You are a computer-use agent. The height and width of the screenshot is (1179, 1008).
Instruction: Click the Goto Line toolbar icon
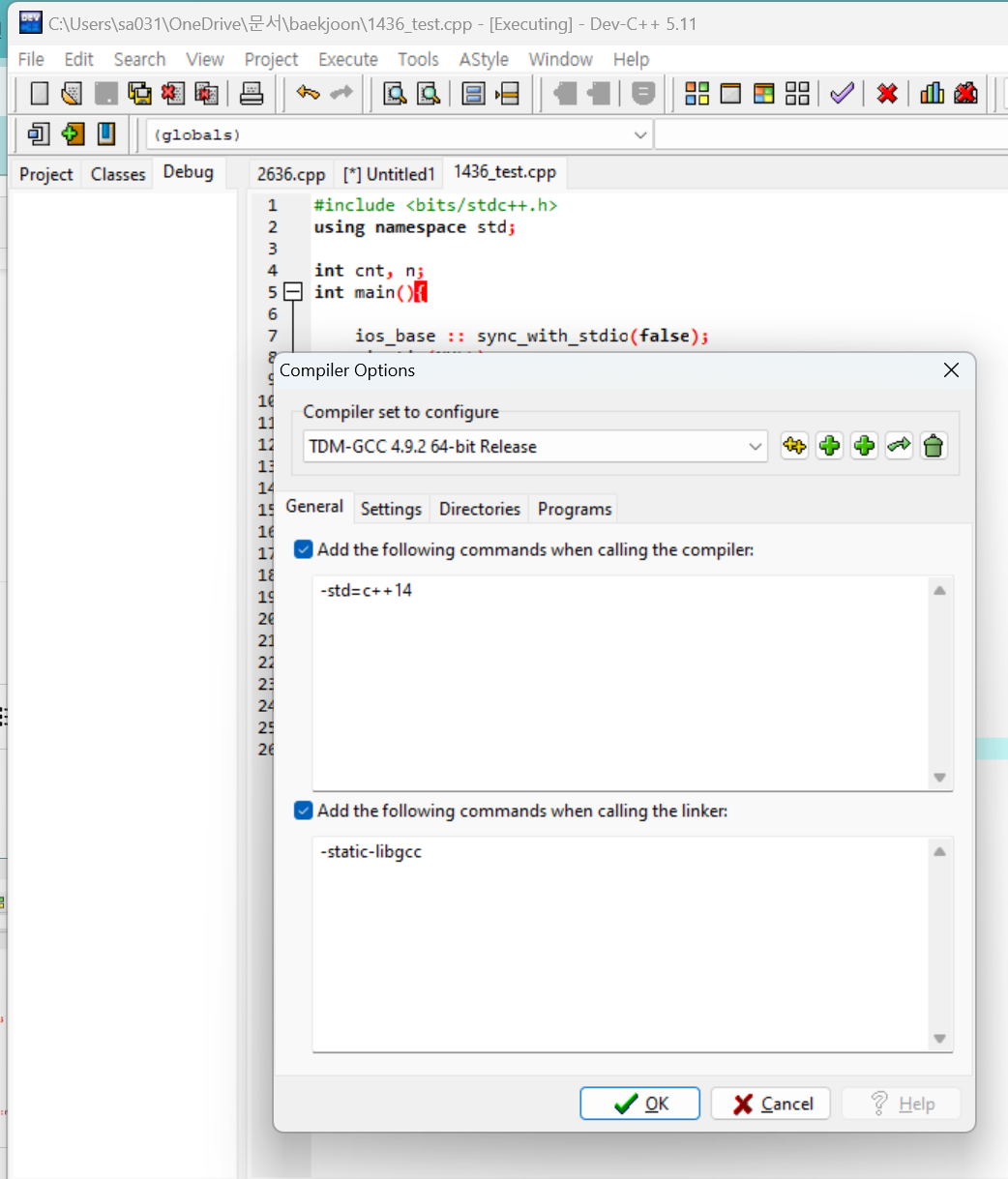507,94
